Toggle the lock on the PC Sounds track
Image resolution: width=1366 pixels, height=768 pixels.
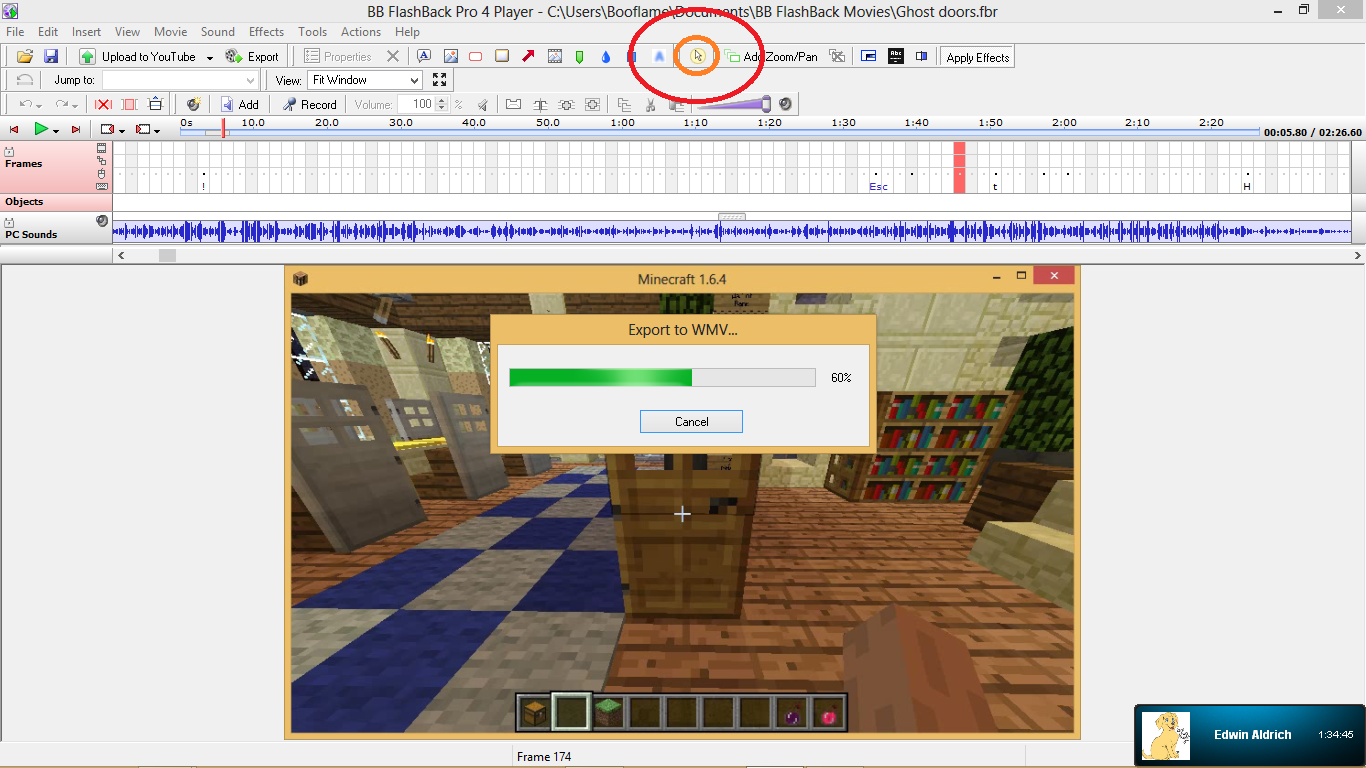9,223
